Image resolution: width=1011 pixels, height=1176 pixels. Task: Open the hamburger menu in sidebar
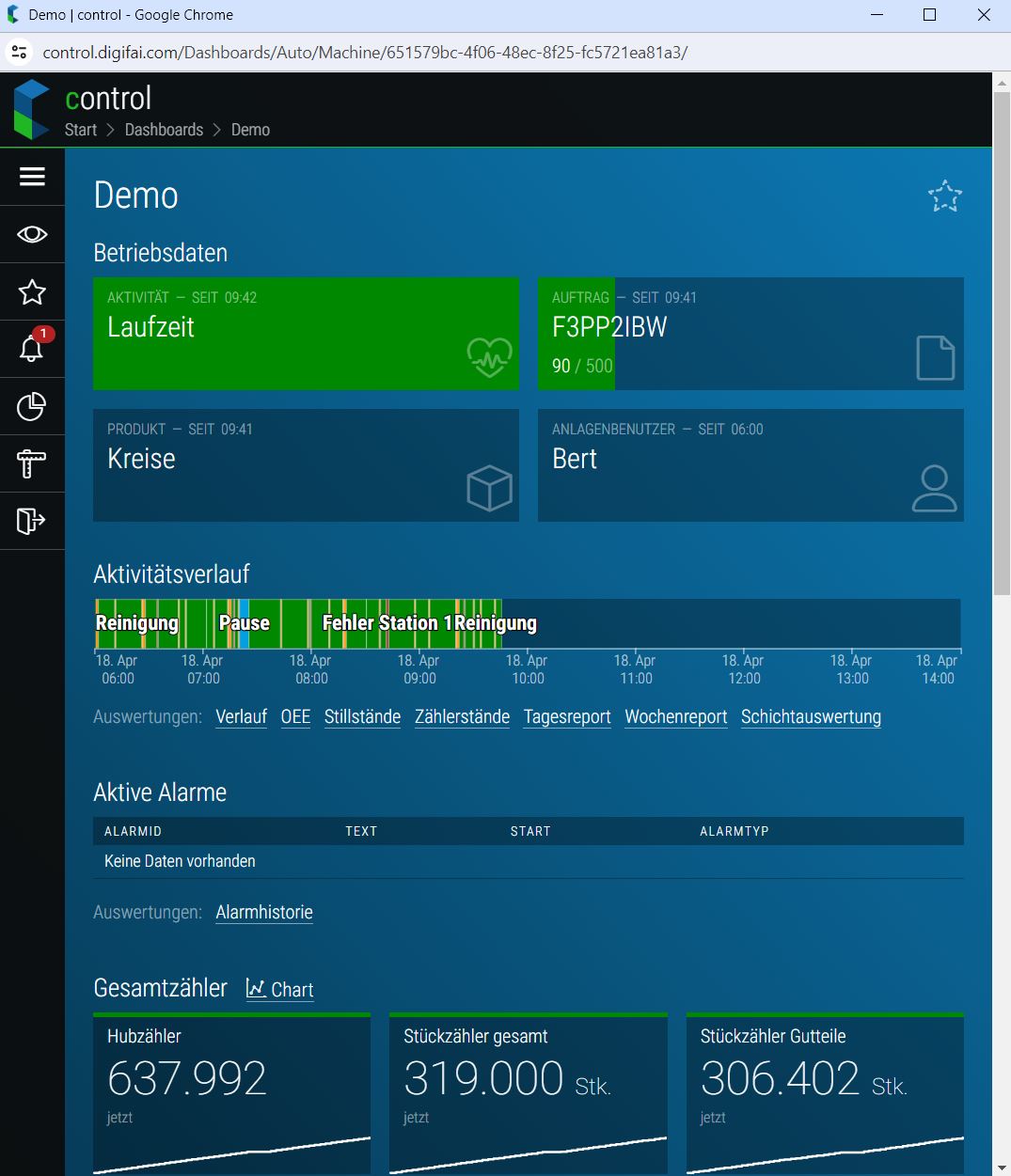32,177
